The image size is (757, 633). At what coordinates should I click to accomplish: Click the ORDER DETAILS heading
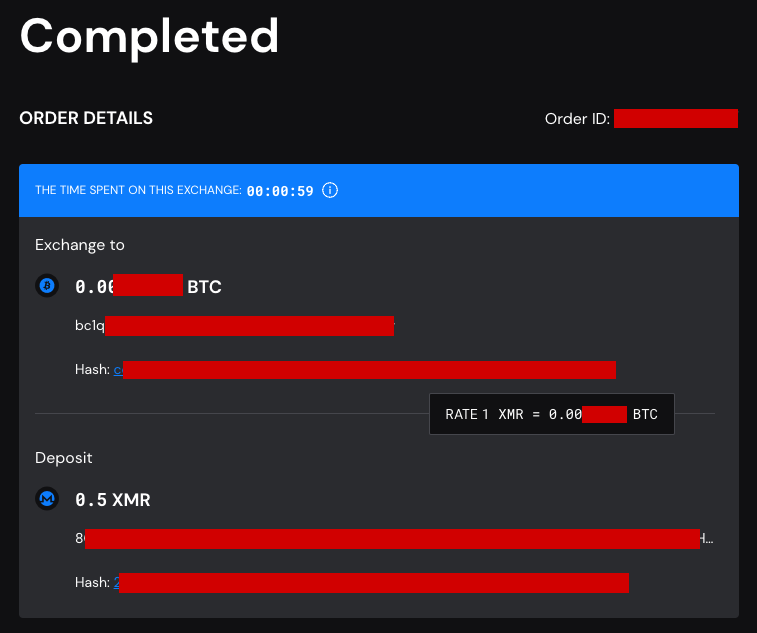86,118
